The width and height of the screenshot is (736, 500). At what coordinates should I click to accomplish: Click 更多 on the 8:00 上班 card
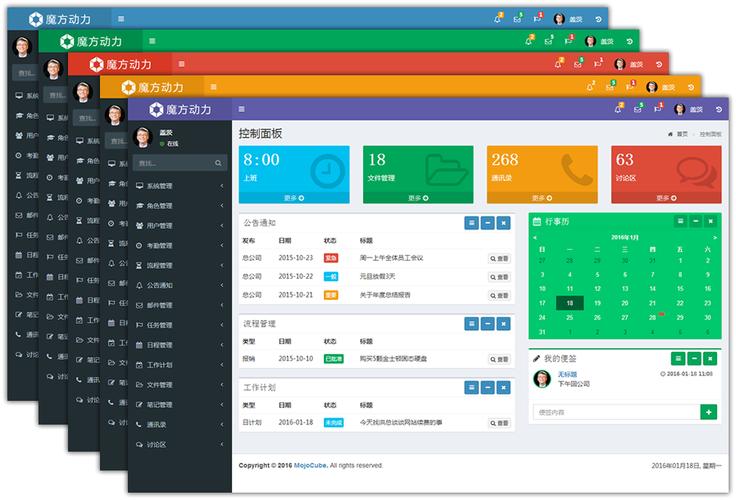pos(294,198)
